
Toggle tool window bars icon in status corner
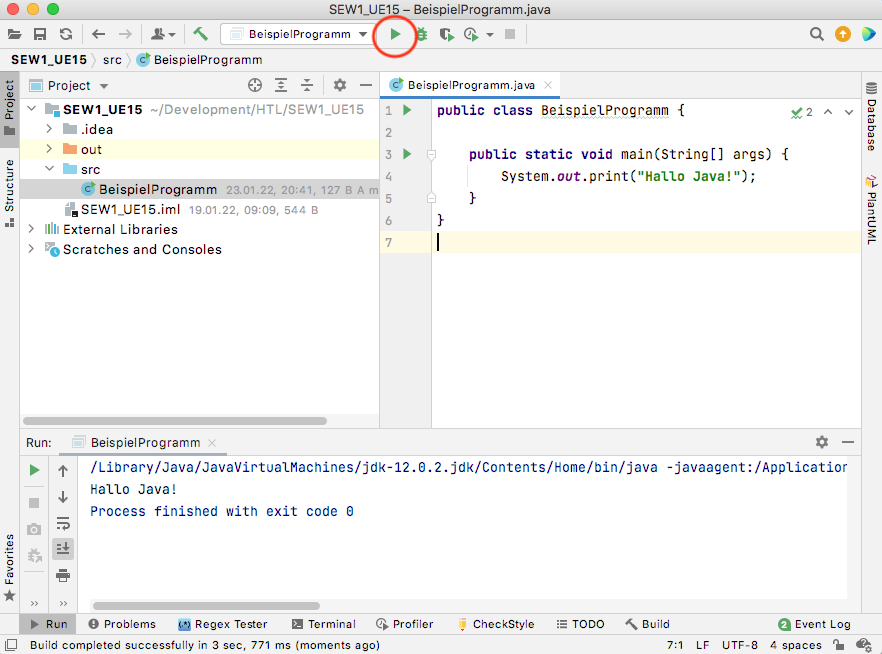(11, 644)
